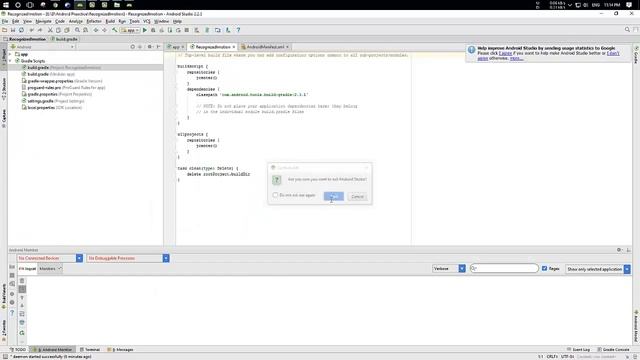640x360 pixels.
Task: Click the logcat search input field
Action: click(504, 268)
